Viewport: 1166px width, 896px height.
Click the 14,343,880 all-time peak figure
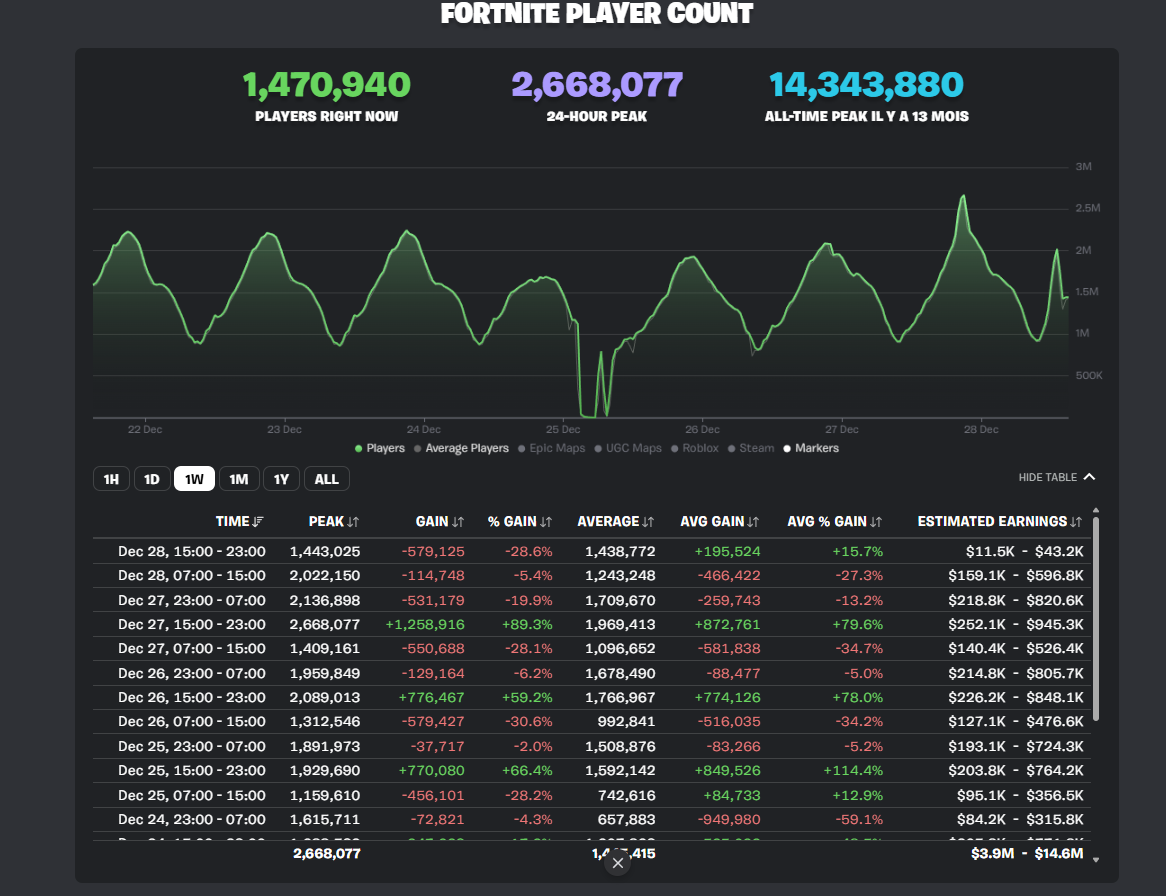point(866,85)
